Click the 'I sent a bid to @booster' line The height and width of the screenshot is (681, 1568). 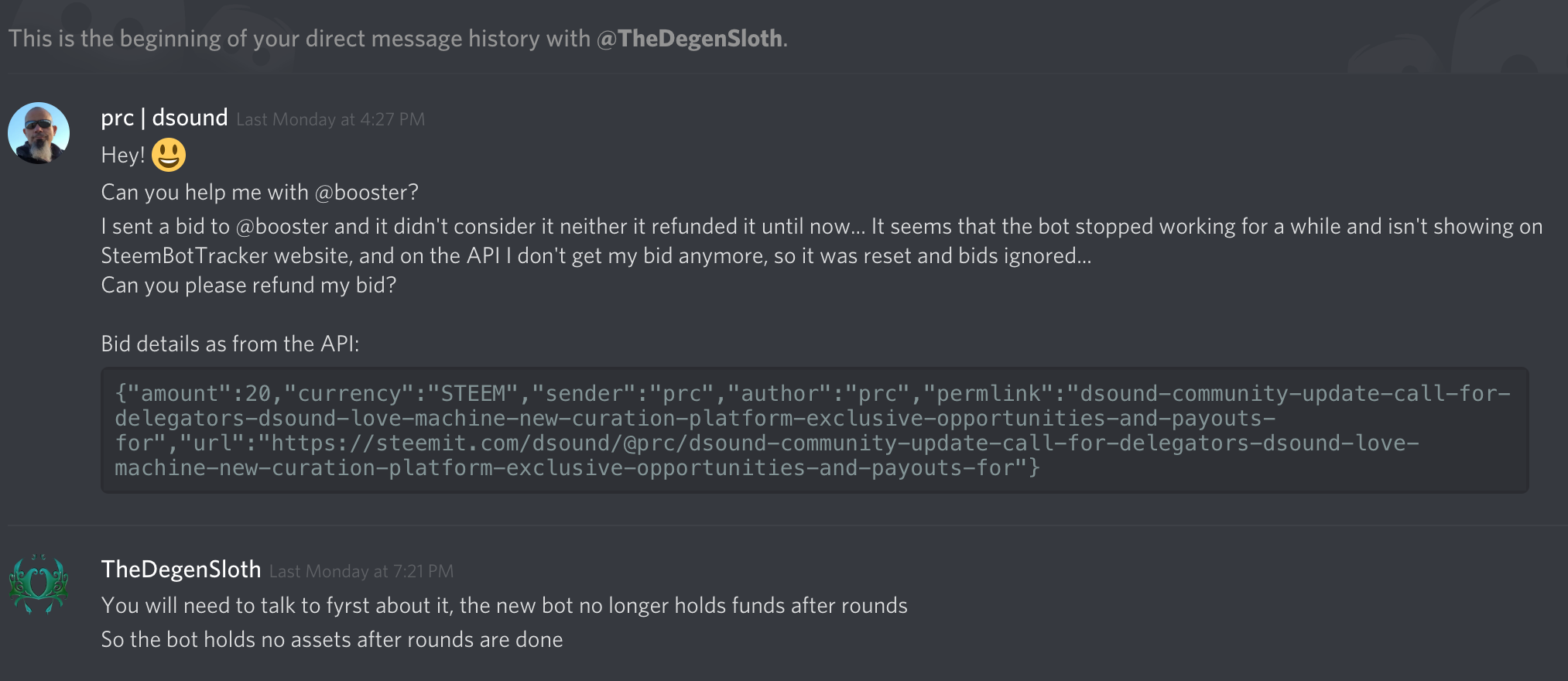click(x=822, y=226)
